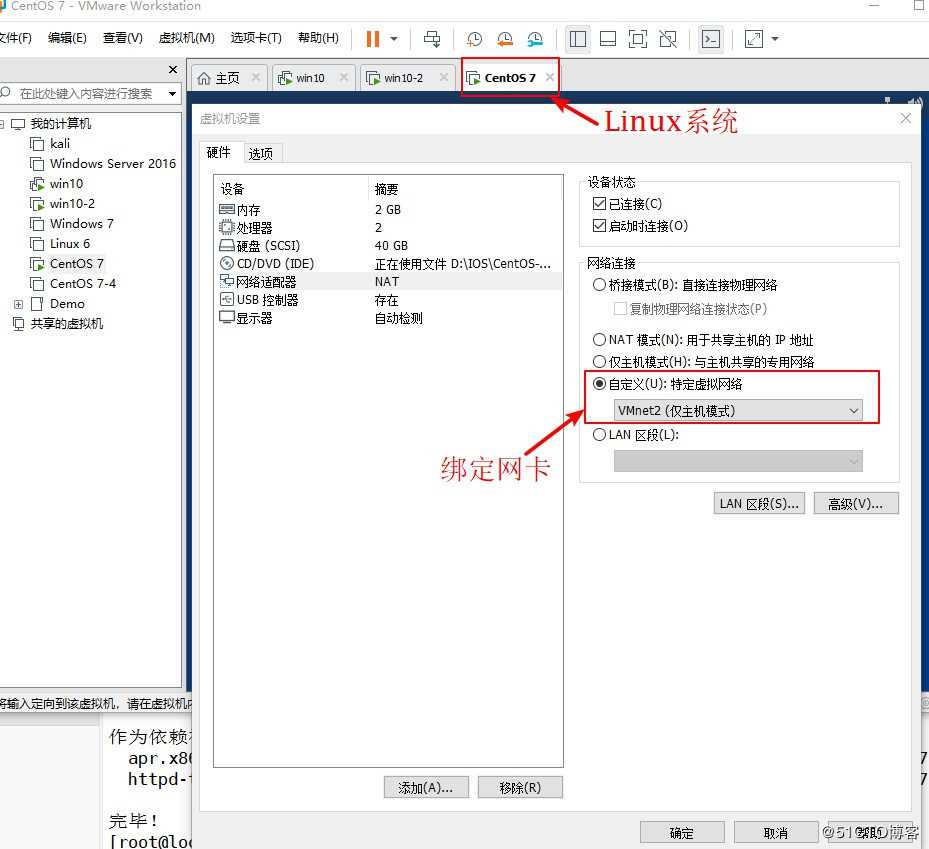Select NAT 模式(N) radio button
Screen dimensions: 929x849
pos(599,339)
